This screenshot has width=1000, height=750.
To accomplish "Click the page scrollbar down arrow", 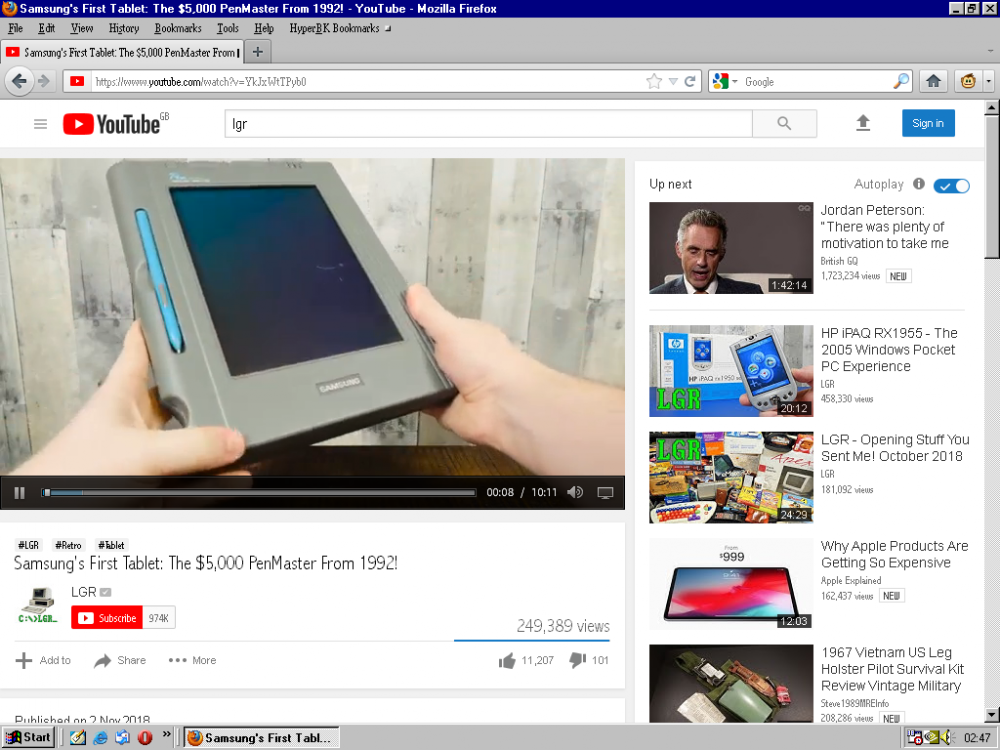I will [x=992, y=715].
